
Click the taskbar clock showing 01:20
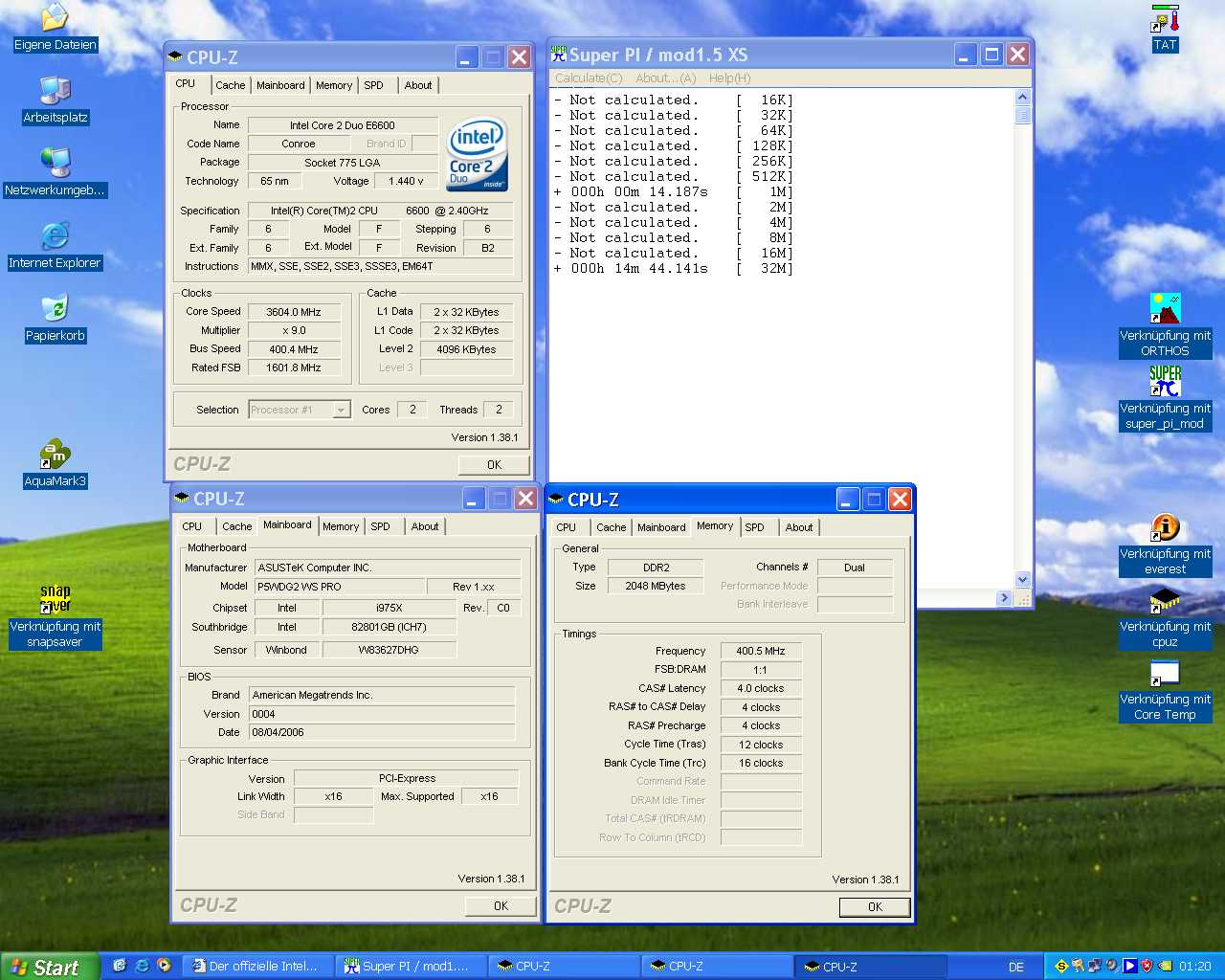1194,967
